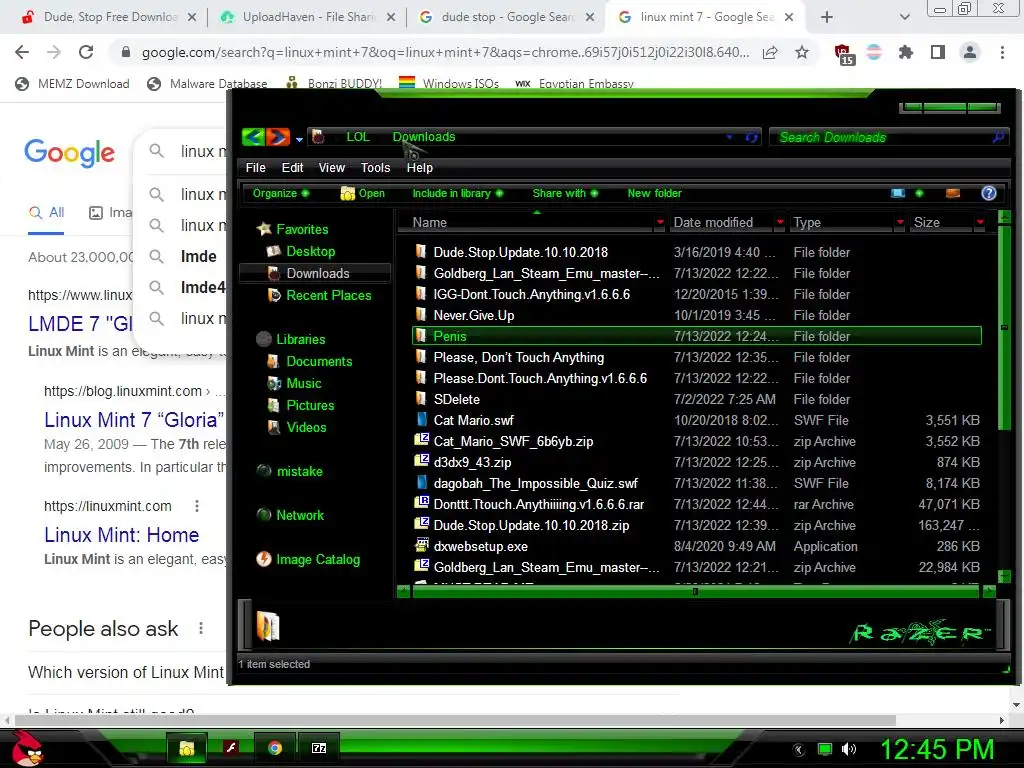Open Chrome's three-dot menu

pos(1002,52)
